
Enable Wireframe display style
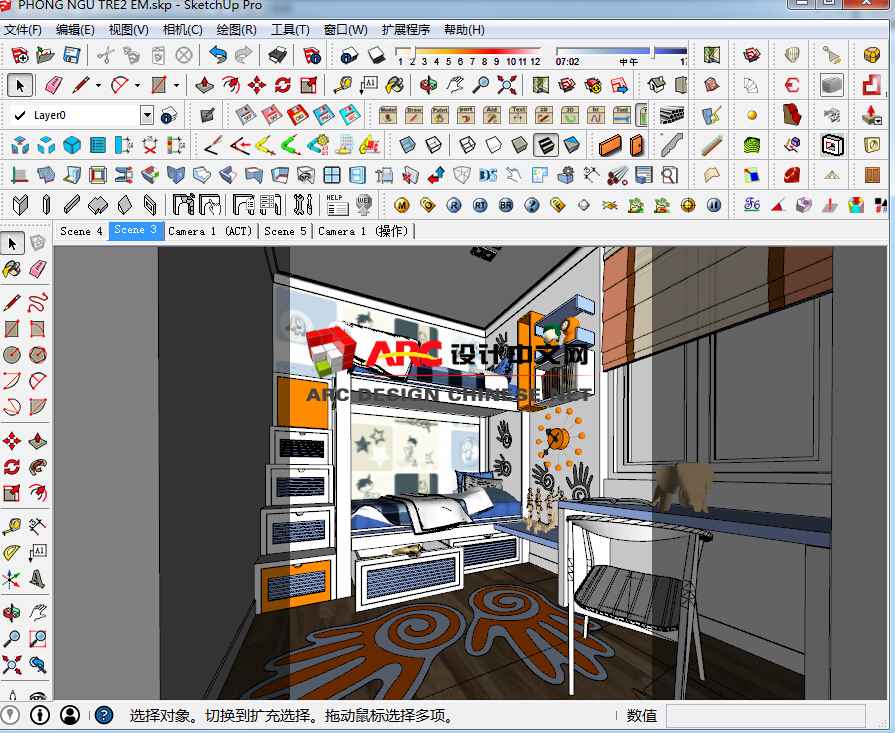tap(467, 145)
